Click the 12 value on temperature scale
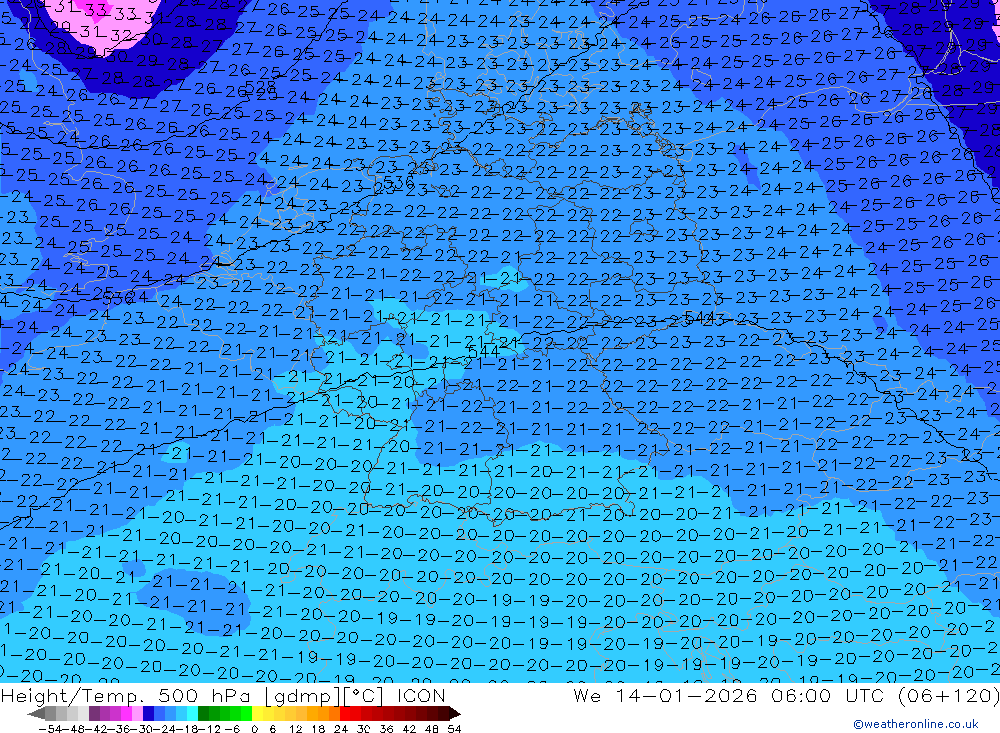The height and width of the screenshot is (733, 1000). pyautogui.click(x=296, y=729)
